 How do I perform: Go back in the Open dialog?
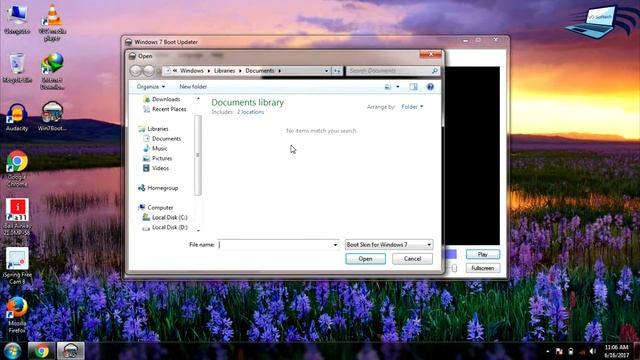click(x=136, y=71)
